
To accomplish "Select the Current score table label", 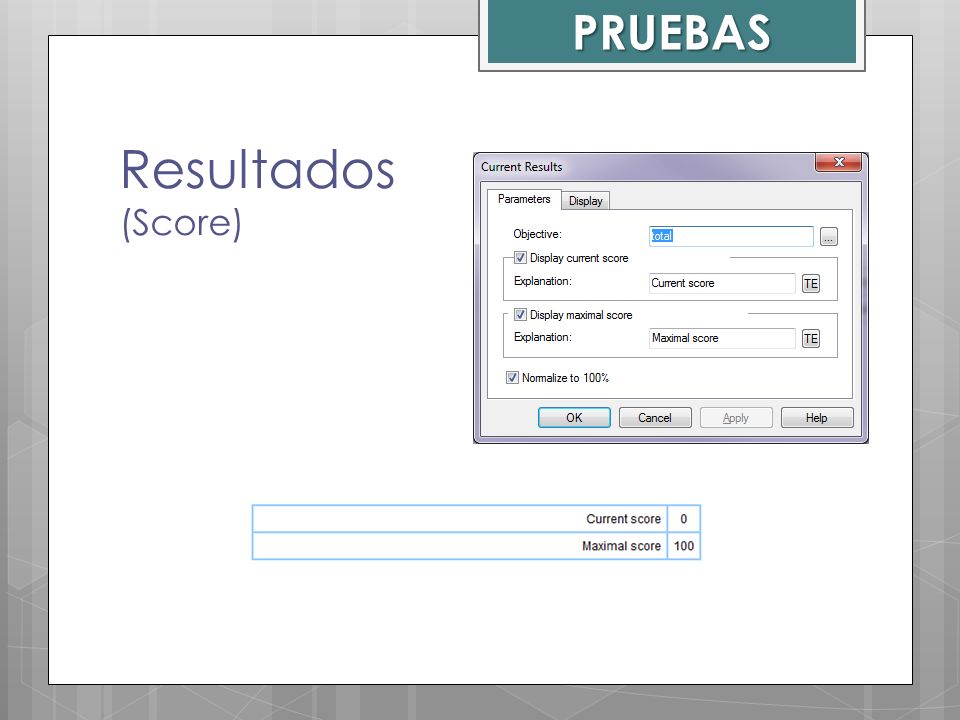I will point(623,519).
